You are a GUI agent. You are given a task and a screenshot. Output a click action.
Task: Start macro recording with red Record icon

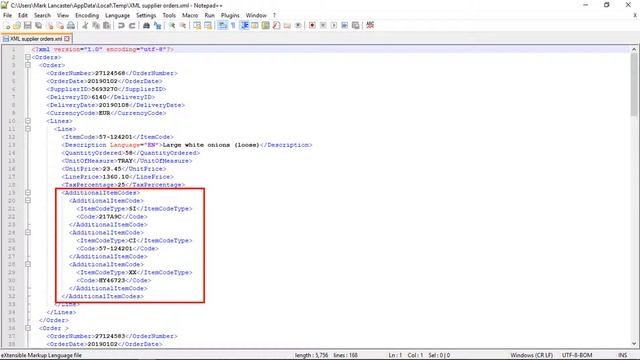coord(312,25)
